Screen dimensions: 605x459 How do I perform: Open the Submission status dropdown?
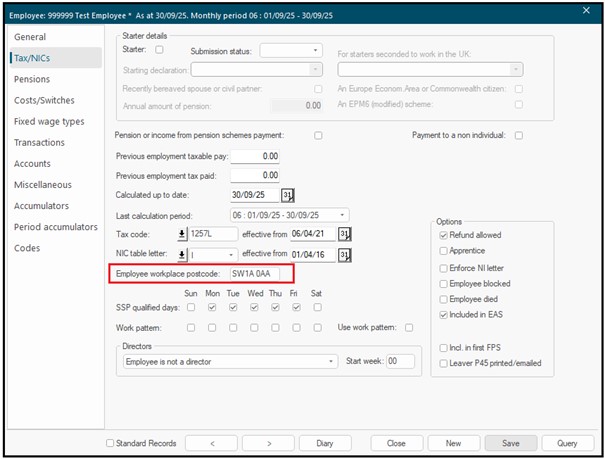pos(315,50)
